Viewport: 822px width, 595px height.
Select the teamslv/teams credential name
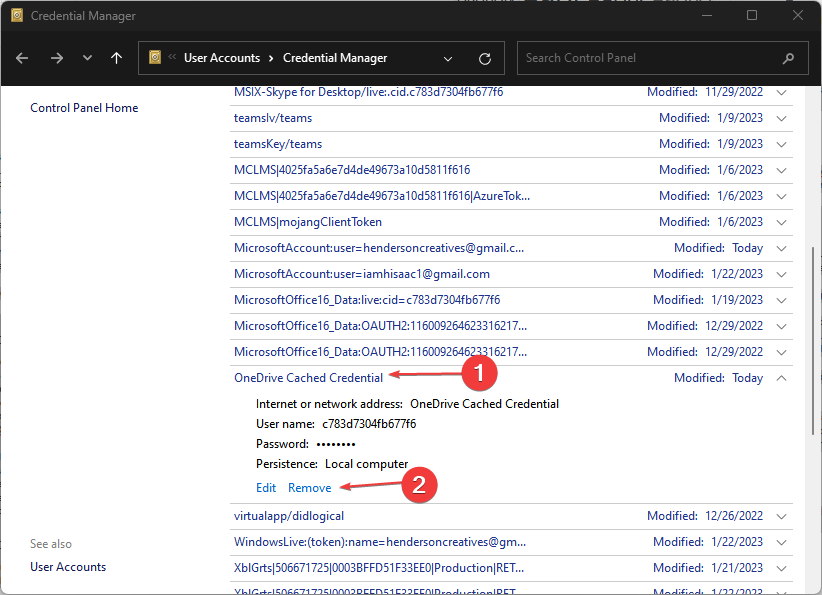[x=273, y=118]
